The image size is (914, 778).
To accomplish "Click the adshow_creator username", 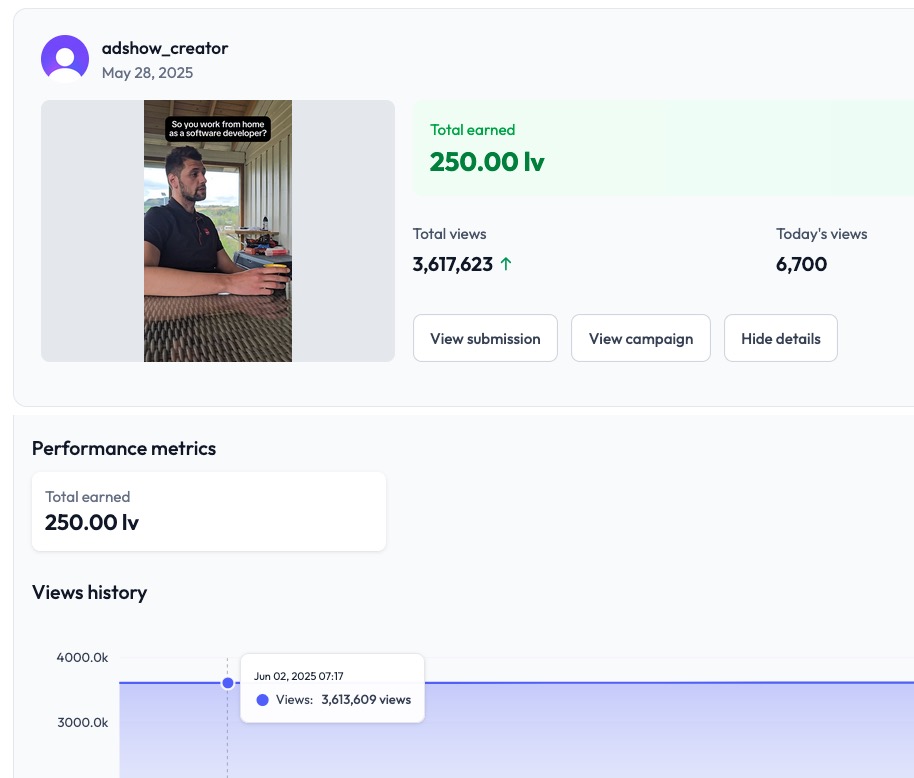I will [165, 48].
